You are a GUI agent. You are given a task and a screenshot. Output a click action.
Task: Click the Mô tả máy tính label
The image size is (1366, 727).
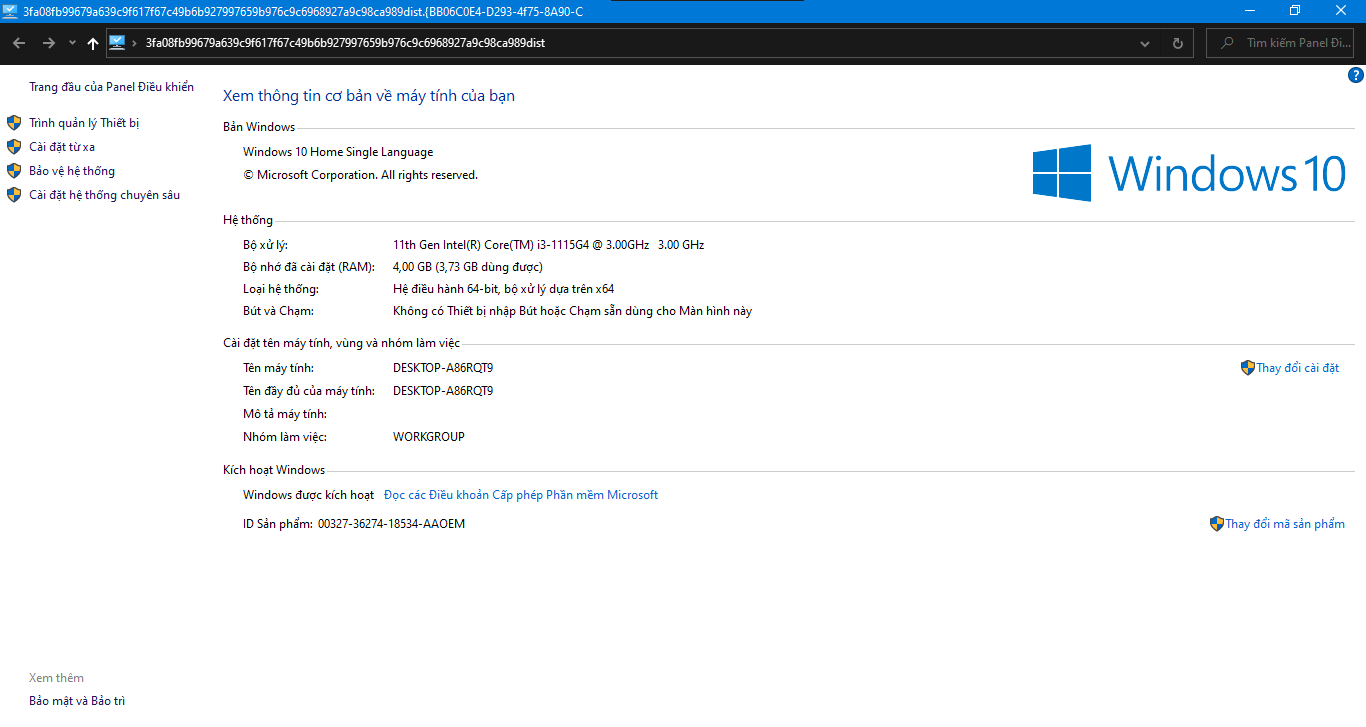click(x=285, y=414)
